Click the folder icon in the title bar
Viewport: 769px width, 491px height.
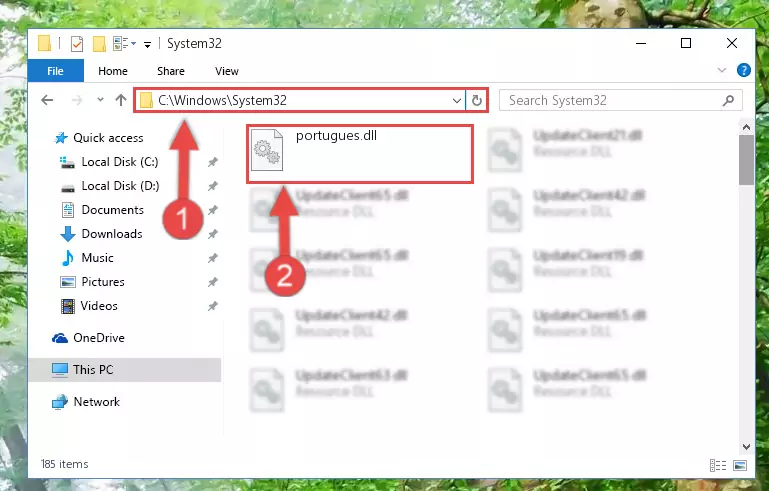[x=44, y=44]
